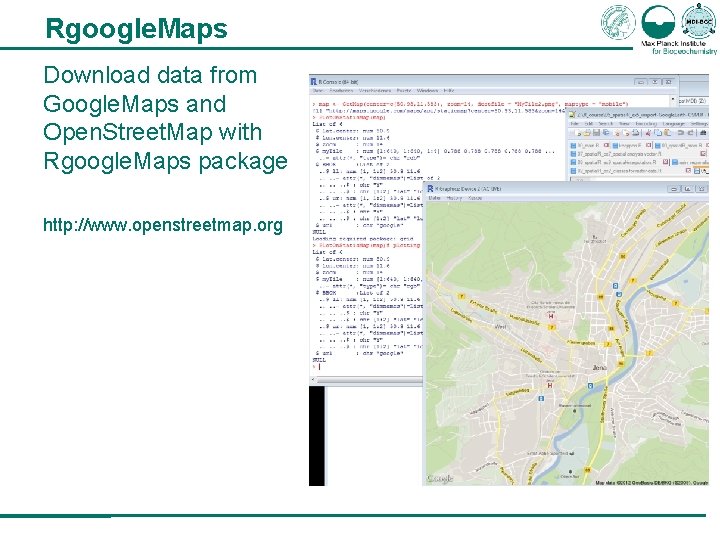Open View menu in Notepad++ window
720x540 pixels.
(624, 124)
